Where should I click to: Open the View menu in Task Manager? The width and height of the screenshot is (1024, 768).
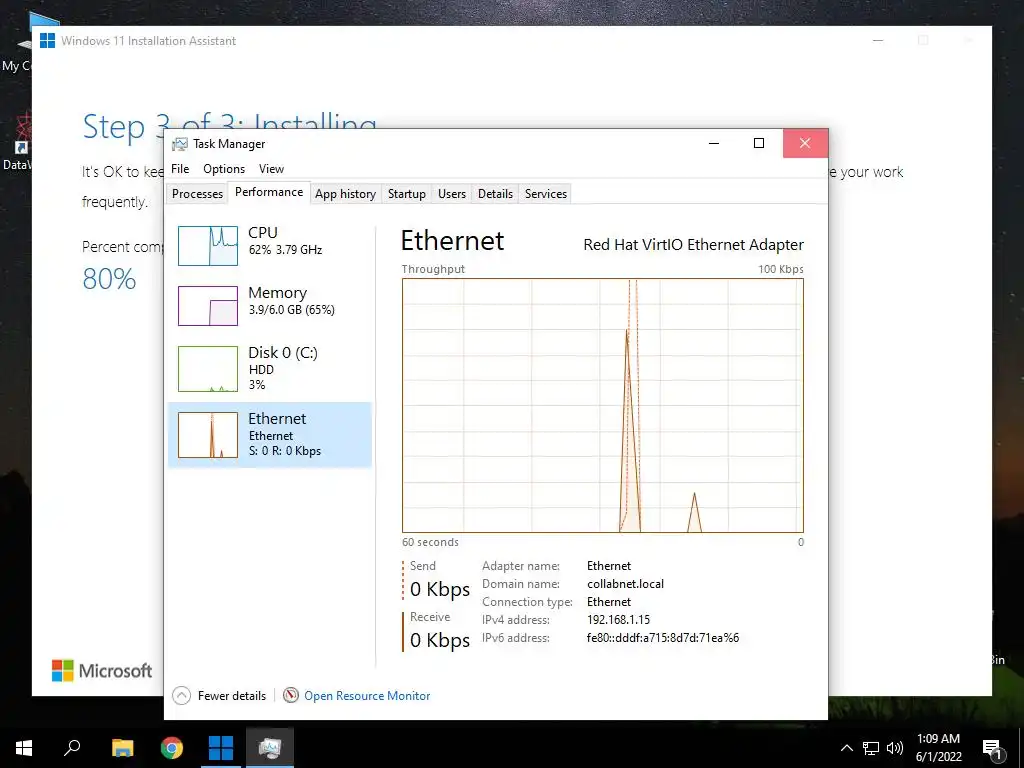click(271, 168)
